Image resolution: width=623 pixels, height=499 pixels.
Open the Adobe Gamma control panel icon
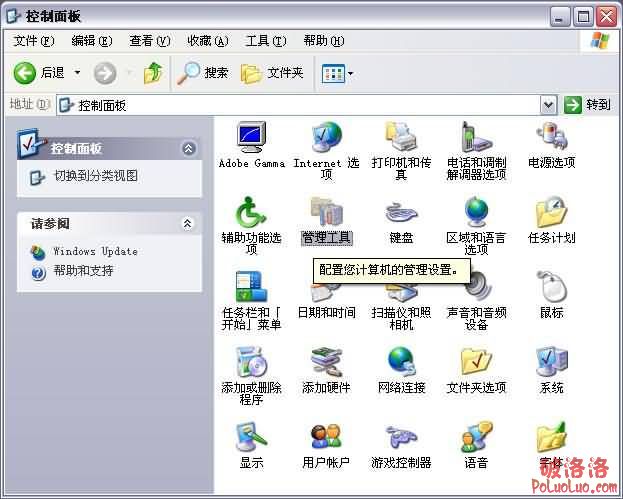click(251, 136)
